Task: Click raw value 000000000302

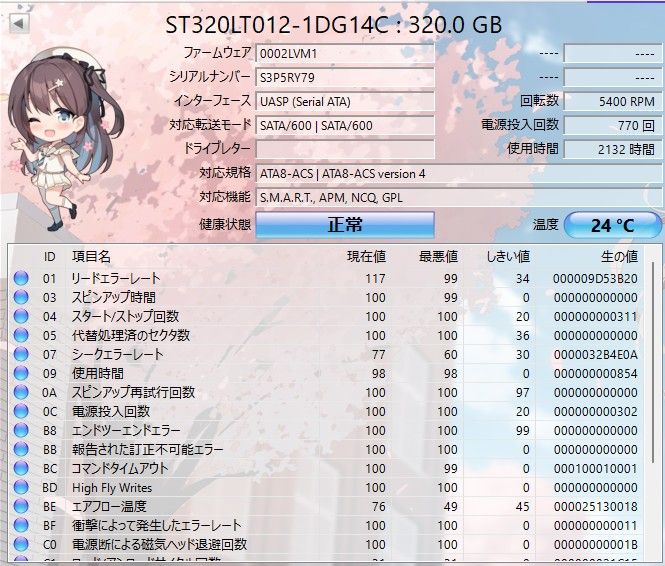Action: coord(595,412)
